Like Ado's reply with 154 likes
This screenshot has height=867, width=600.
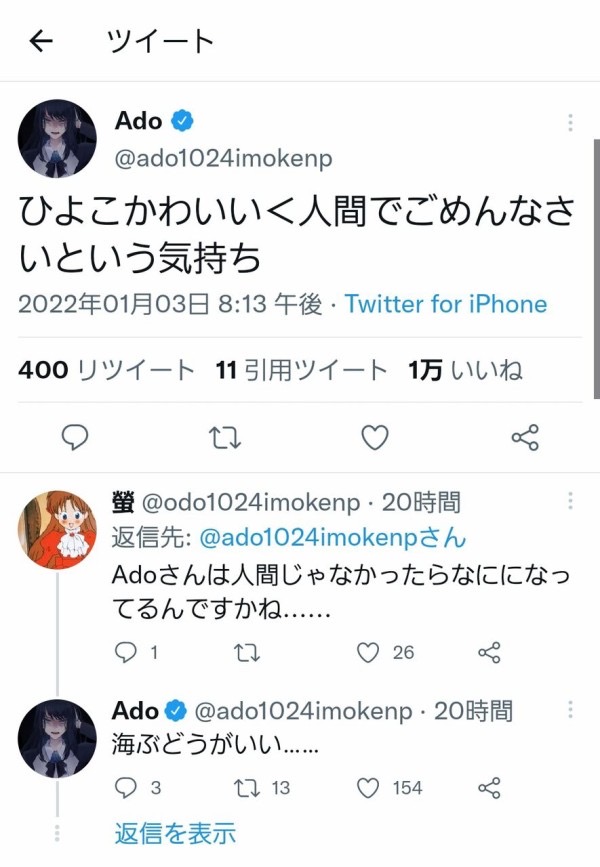(389, 788)
